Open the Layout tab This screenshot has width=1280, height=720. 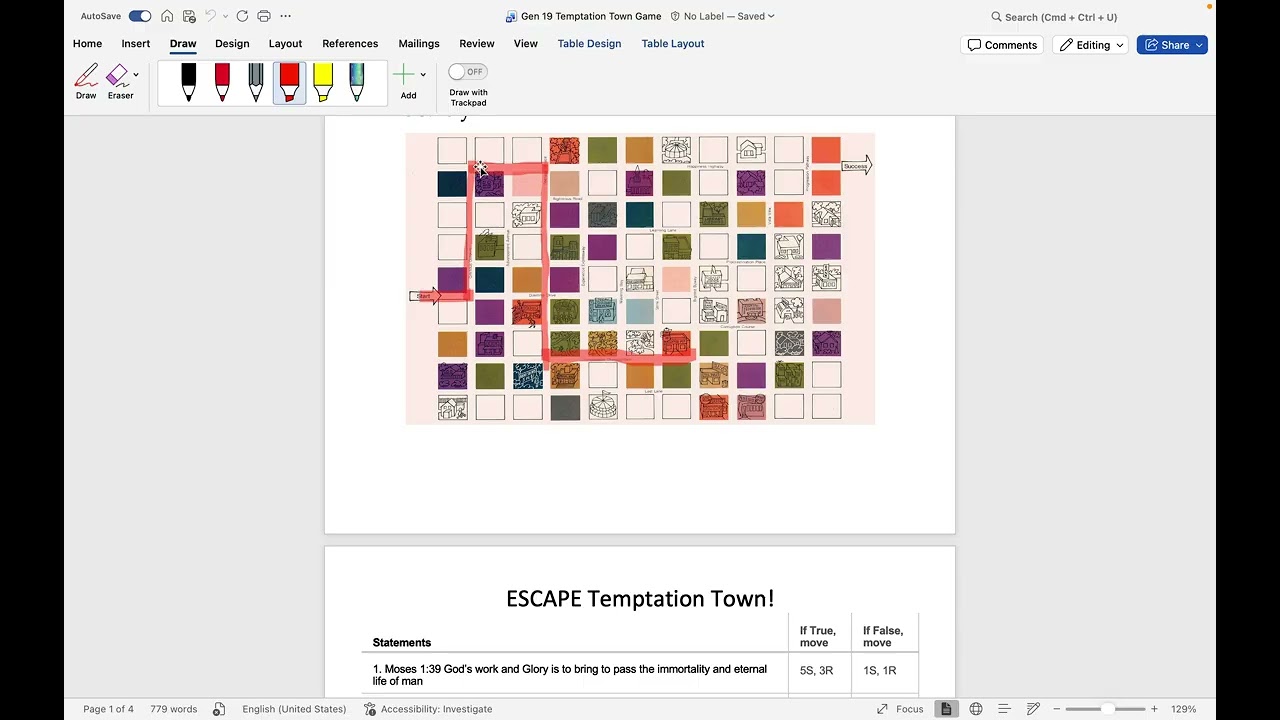(285, 44)
